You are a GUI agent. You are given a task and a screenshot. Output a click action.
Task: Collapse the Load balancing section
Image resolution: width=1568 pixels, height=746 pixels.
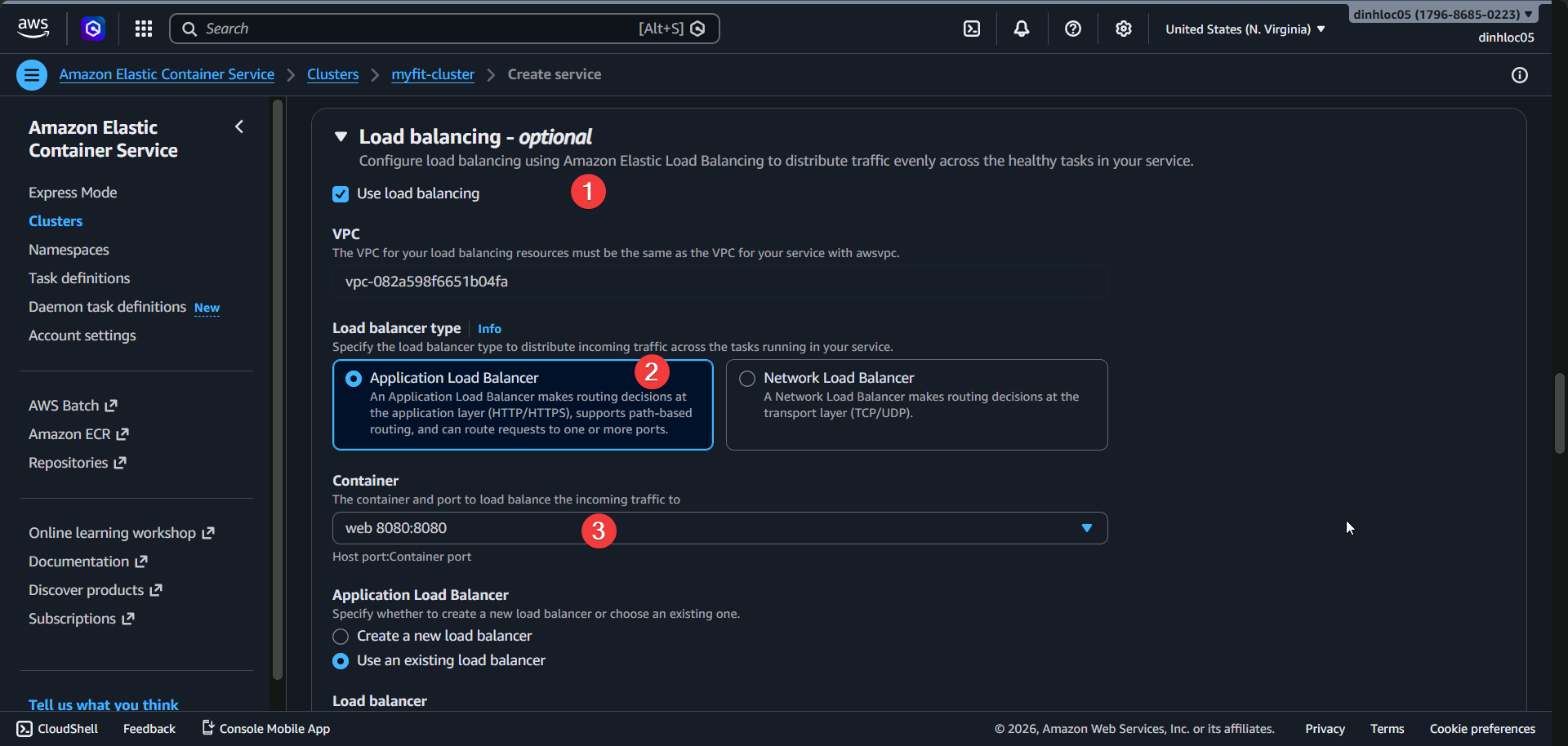tap(341, 136)
